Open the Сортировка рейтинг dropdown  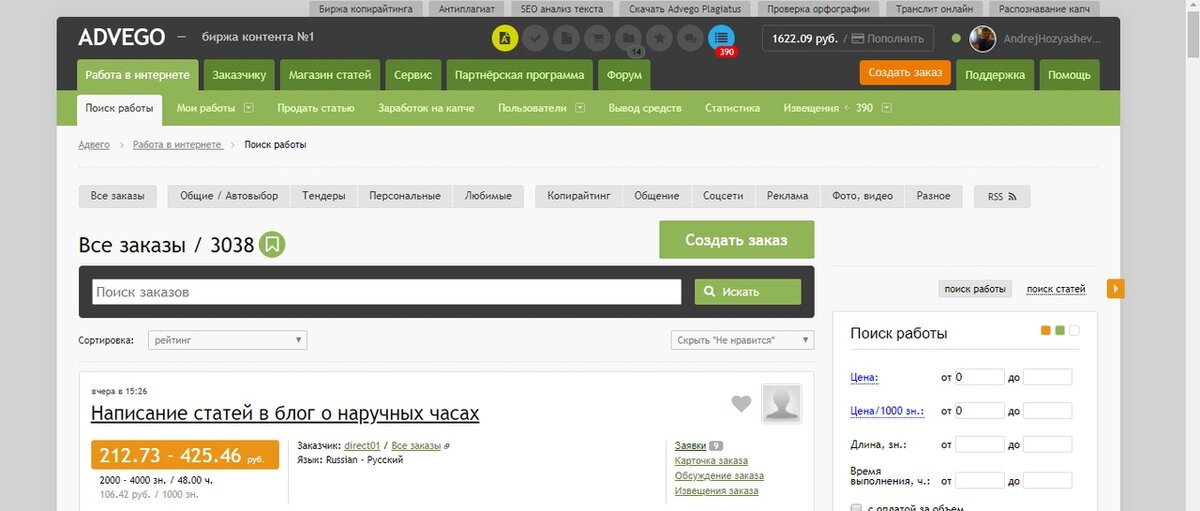click(x=227, y=340)
